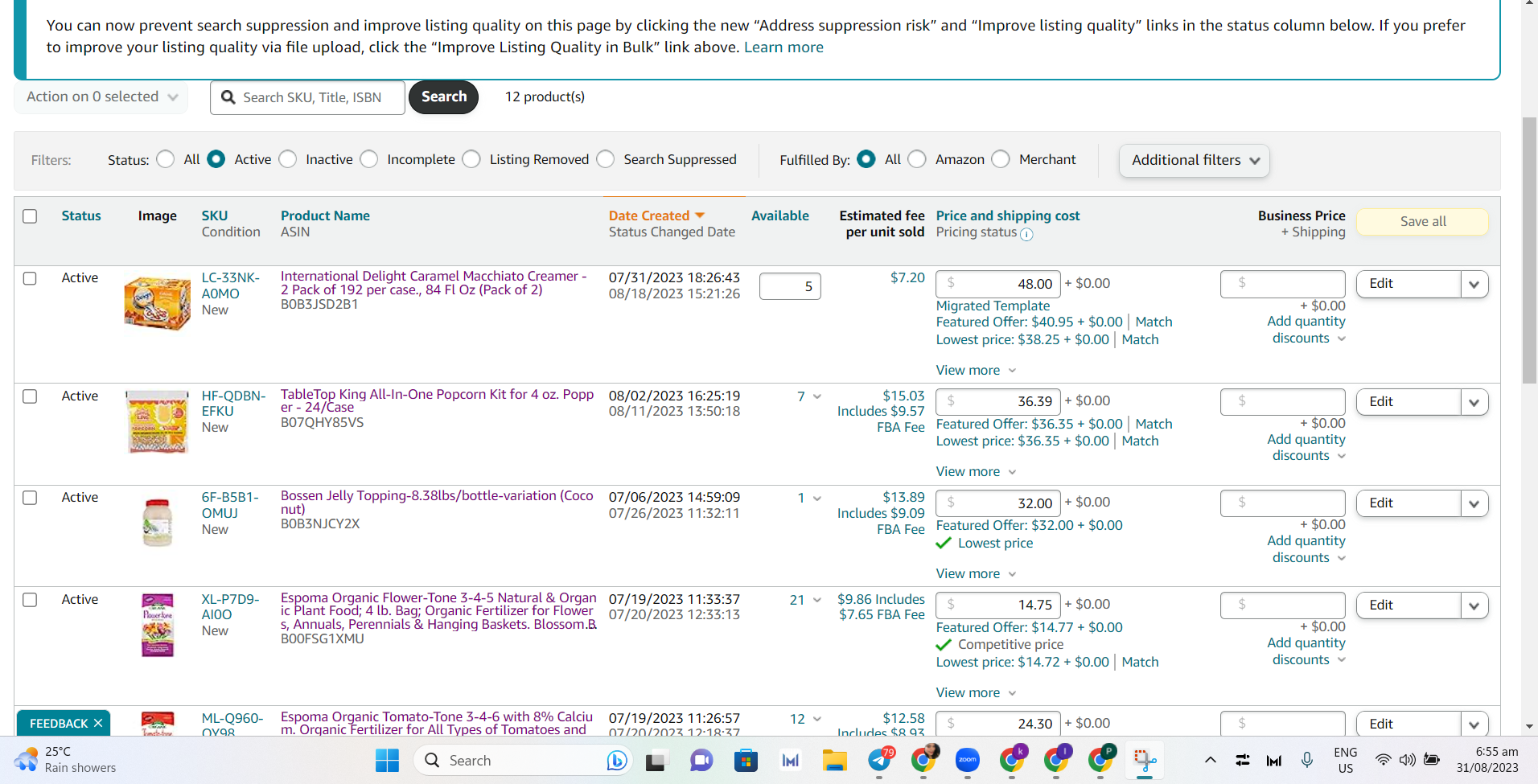Filter by Incomplete status
Viewport: 1538px width, 784px height.
point(369,159)
